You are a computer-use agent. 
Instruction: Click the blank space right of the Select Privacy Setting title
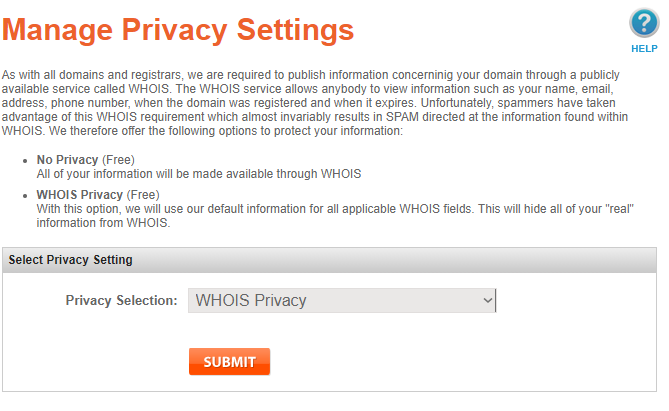[400, 260]
